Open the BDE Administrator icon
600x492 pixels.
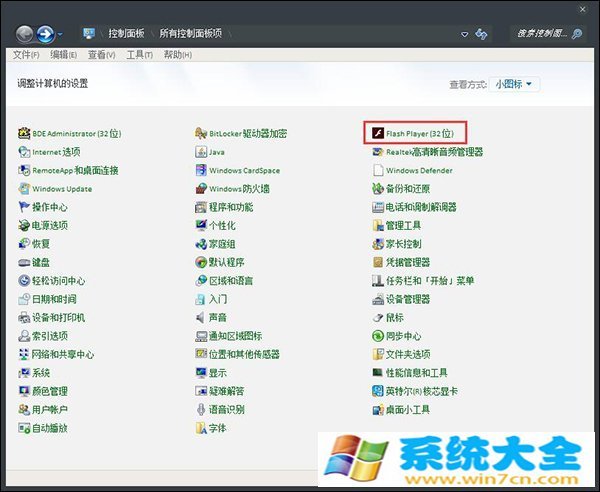tap(24, 133)
